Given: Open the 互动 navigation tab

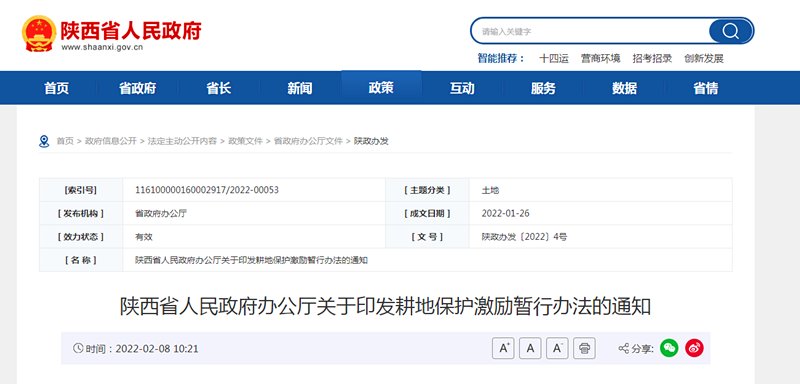Looking at the screenshot, I should point(462,88).
